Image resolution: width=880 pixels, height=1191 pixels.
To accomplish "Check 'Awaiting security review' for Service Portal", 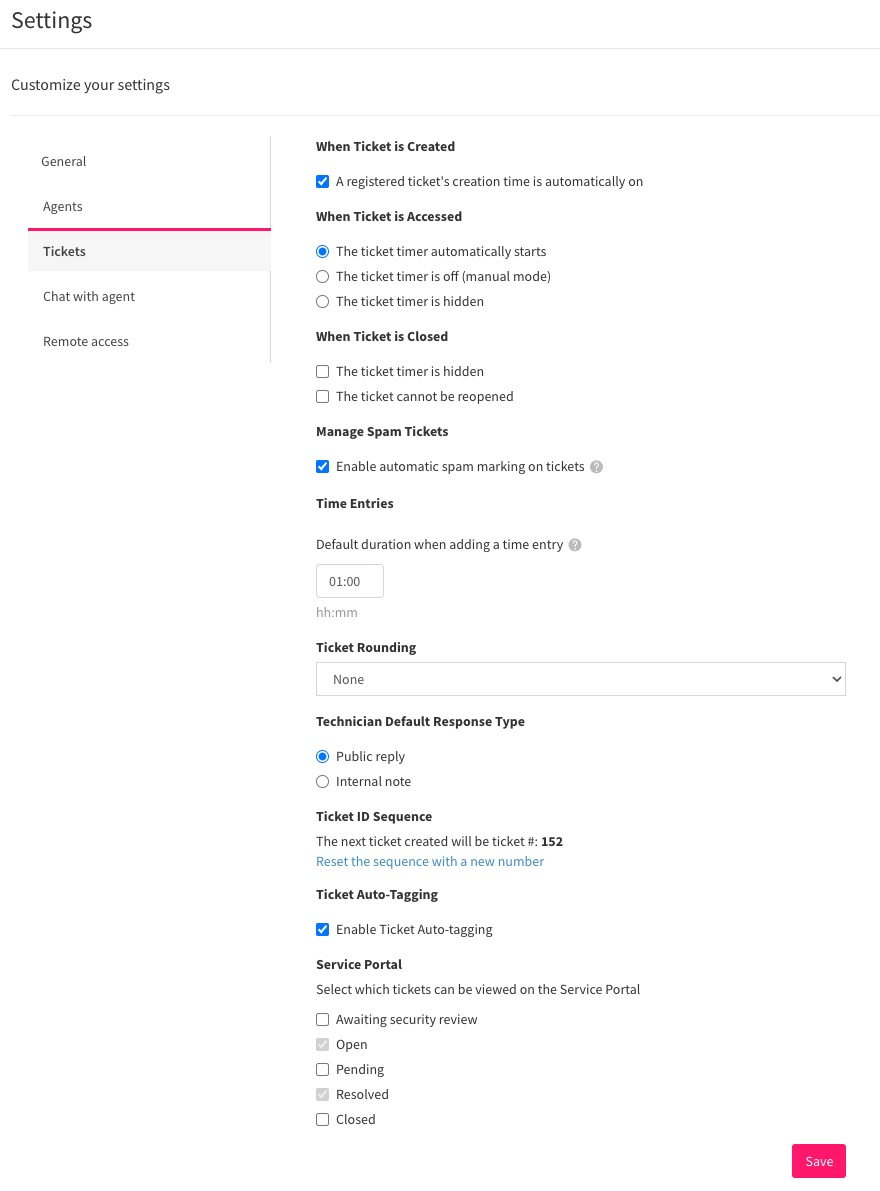I will click(323, 1019).
